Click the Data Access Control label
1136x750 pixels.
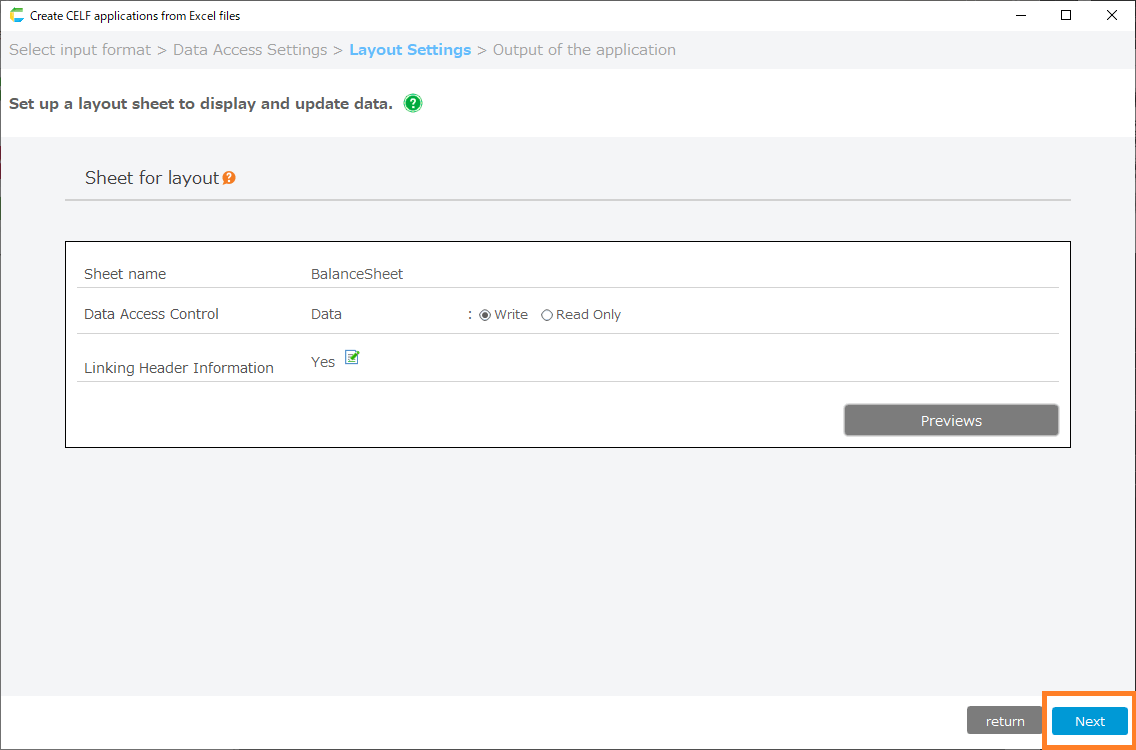(x=151, y=314)
